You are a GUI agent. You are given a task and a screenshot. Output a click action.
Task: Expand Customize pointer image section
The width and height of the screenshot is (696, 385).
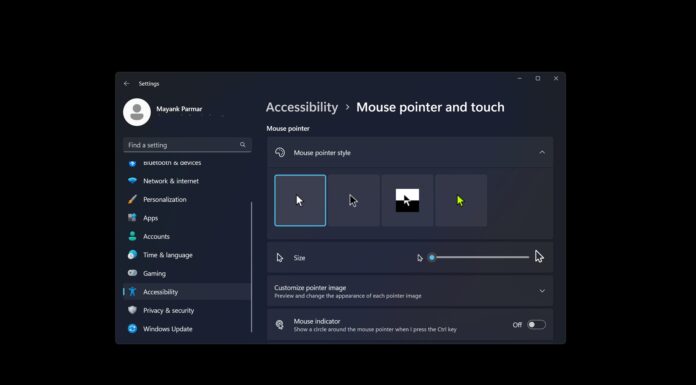tap(542, 291)
